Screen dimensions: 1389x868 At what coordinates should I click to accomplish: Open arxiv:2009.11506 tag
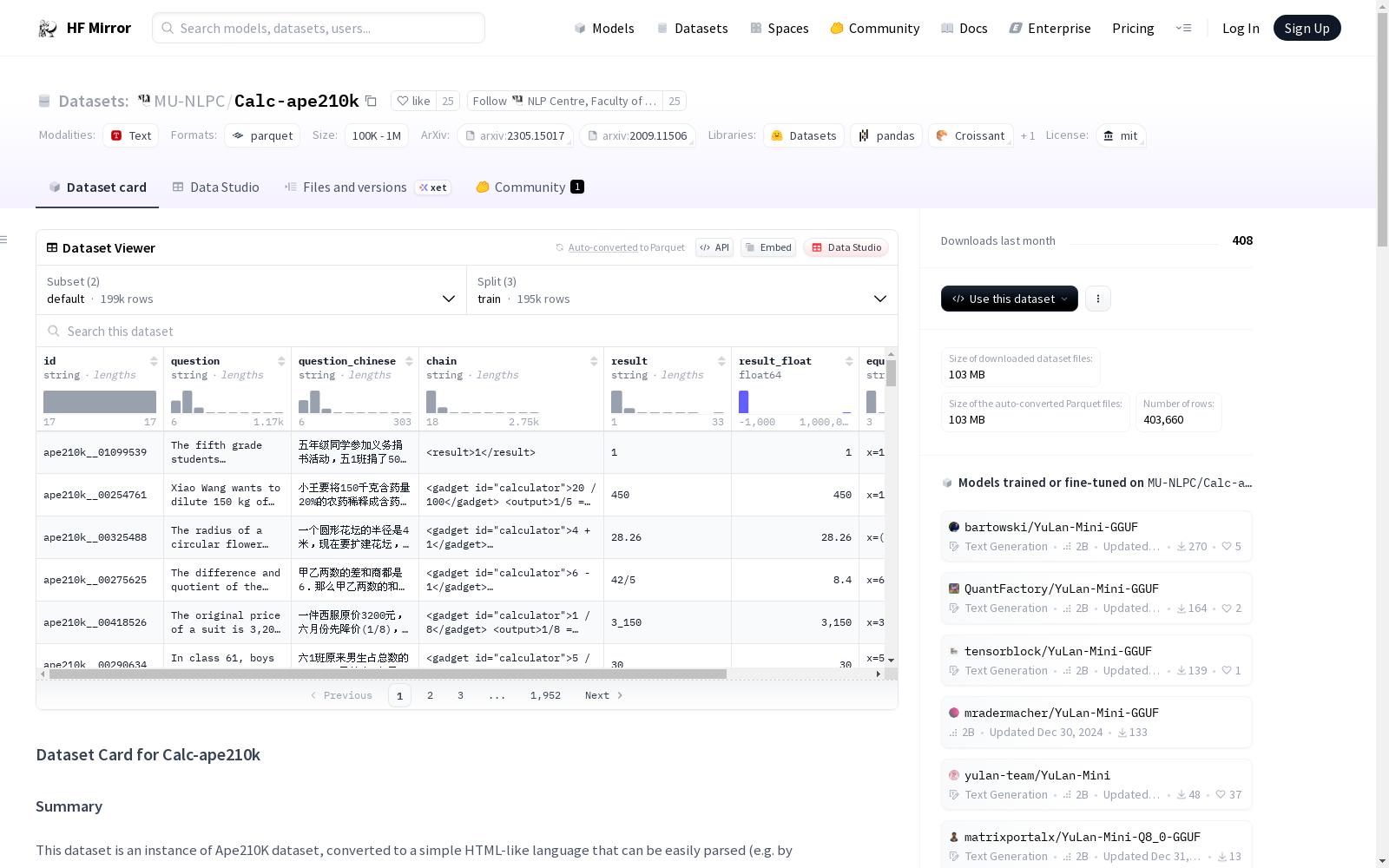click(638, 136)
